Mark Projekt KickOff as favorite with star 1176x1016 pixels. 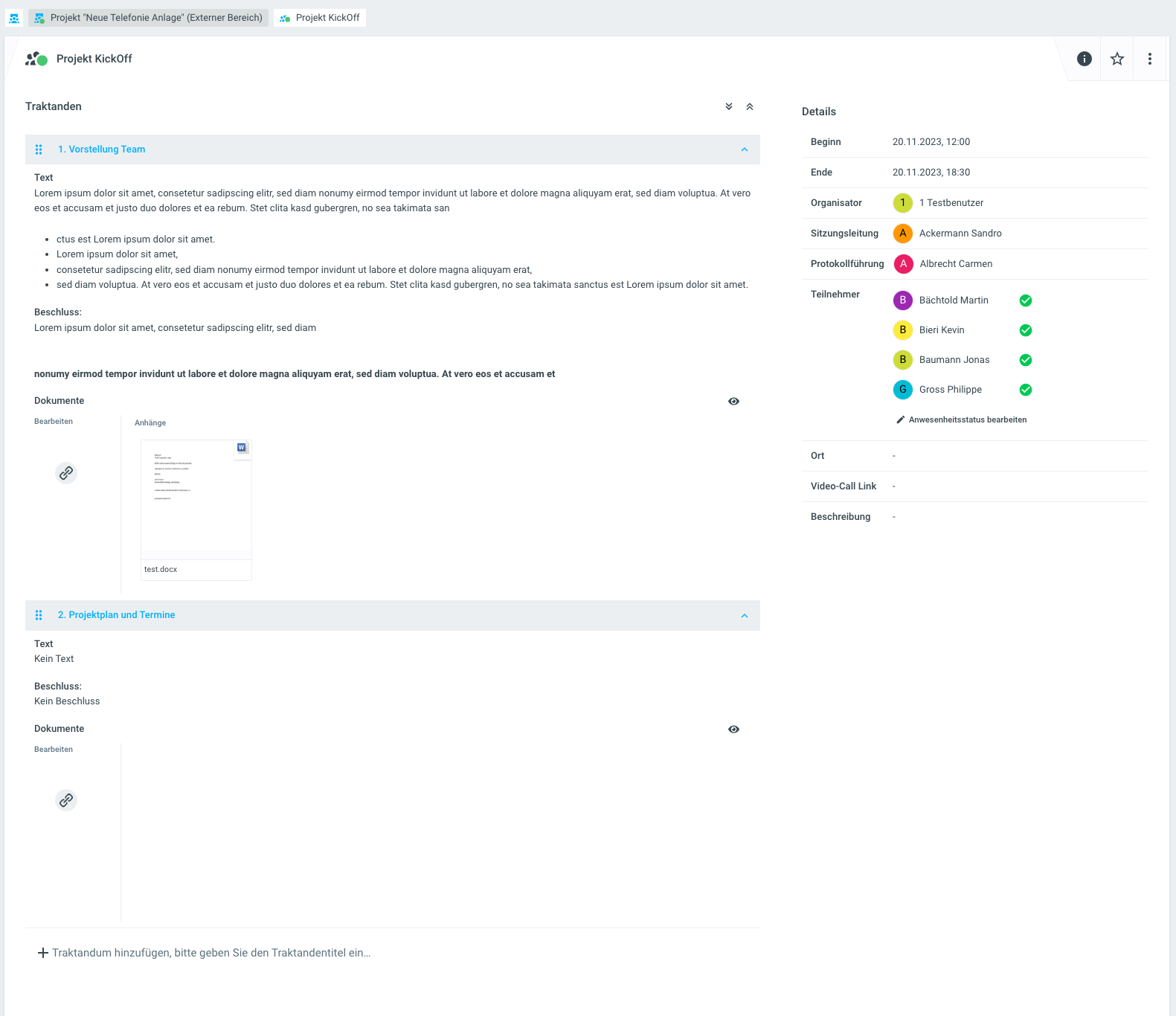1117,59
